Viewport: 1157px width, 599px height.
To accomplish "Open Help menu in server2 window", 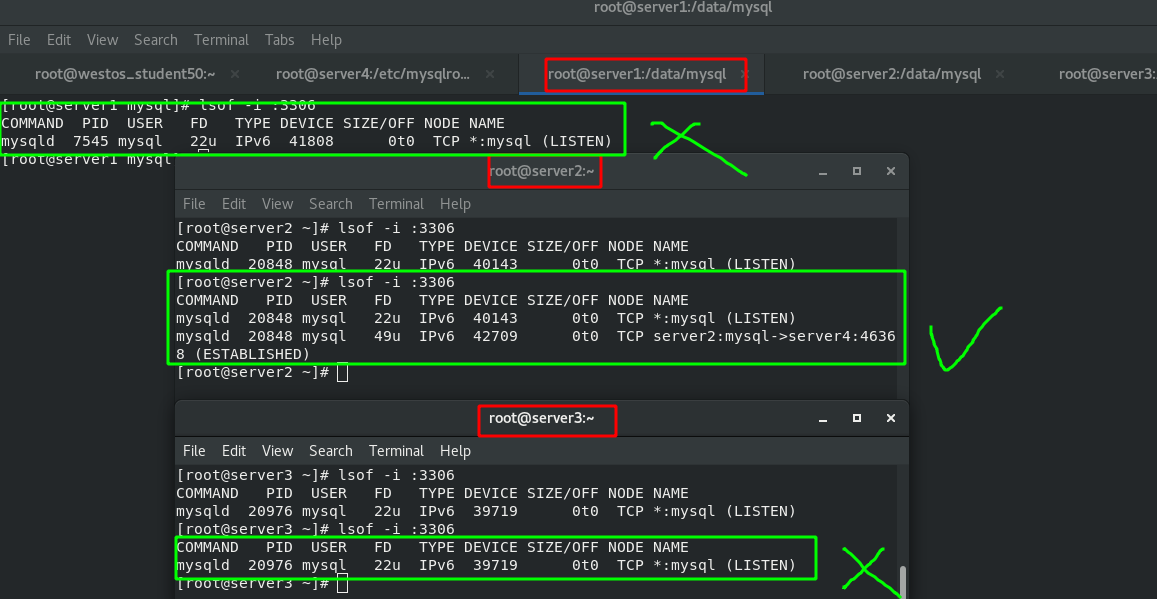I will (455, 204).
